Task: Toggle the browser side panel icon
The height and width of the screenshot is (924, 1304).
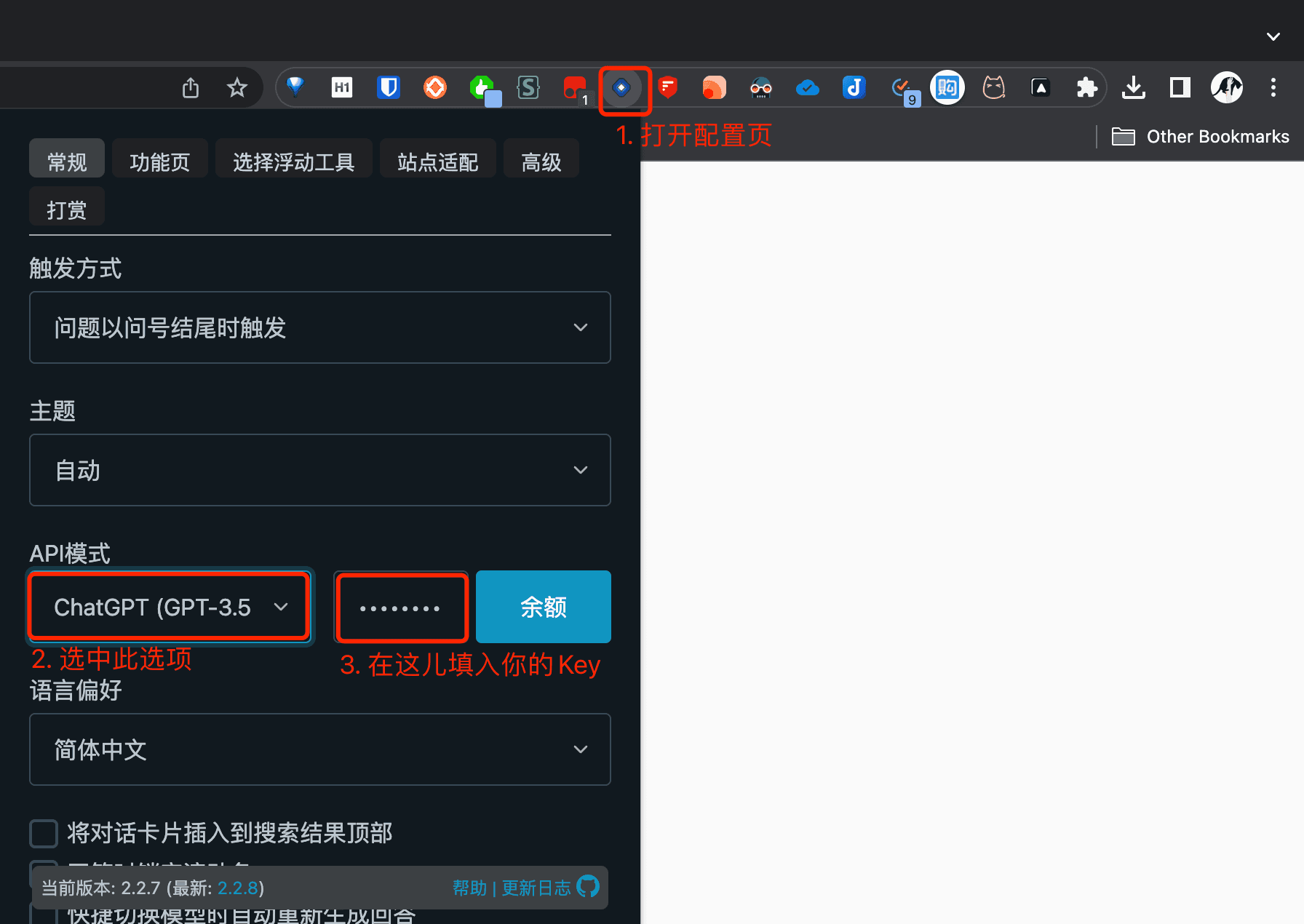Action: pyautogui.click(x=1180, y=88)
